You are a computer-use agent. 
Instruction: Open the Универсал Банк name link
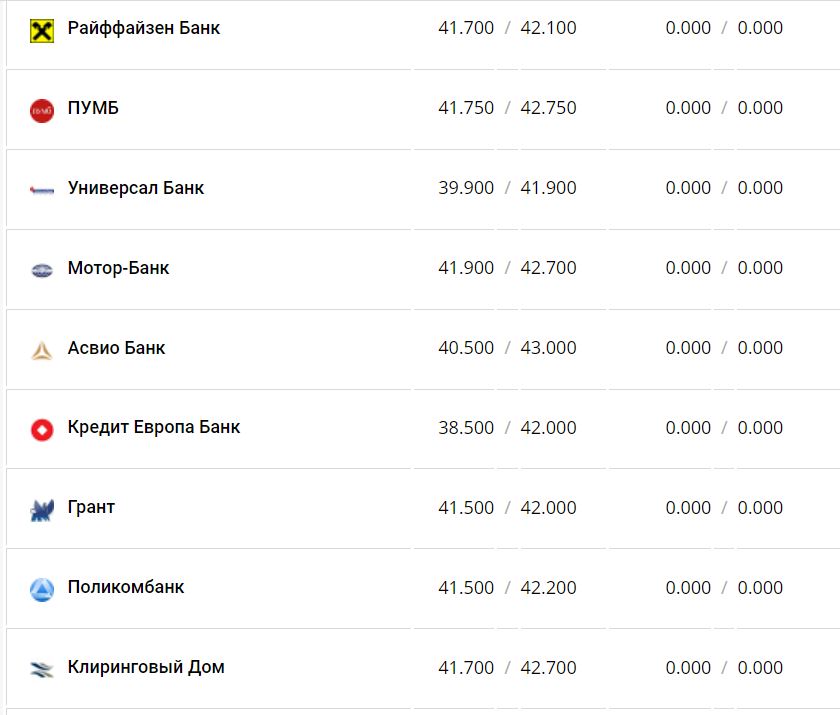[136, 188]
